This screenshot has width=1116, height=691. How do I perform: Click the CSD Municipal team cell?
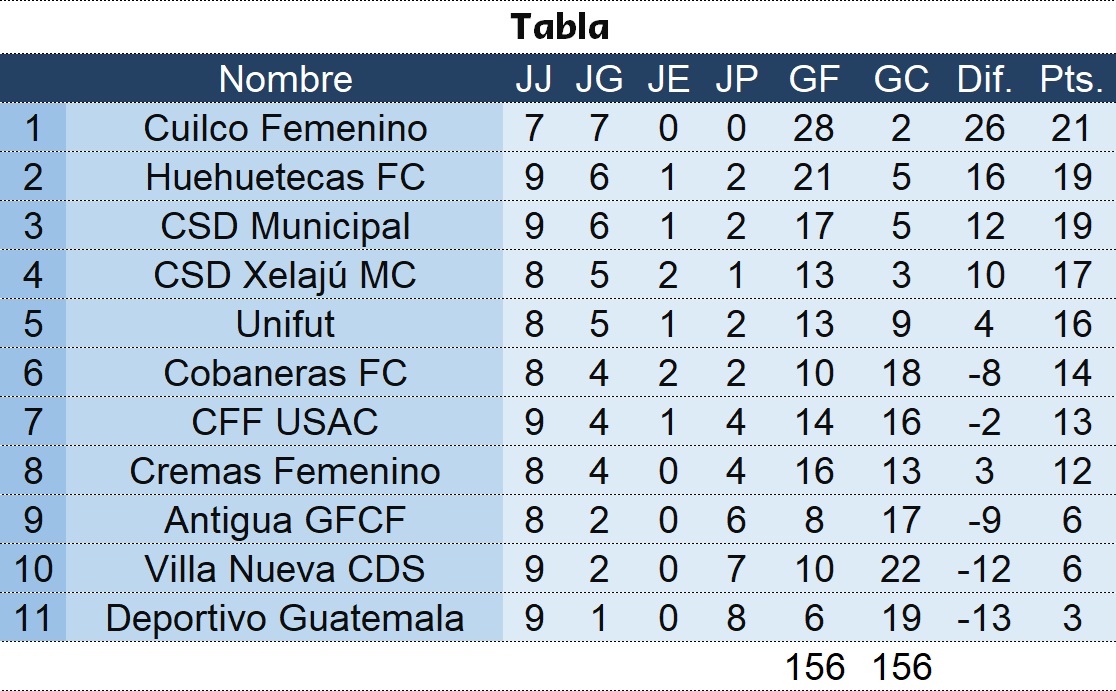coord(285,226)
